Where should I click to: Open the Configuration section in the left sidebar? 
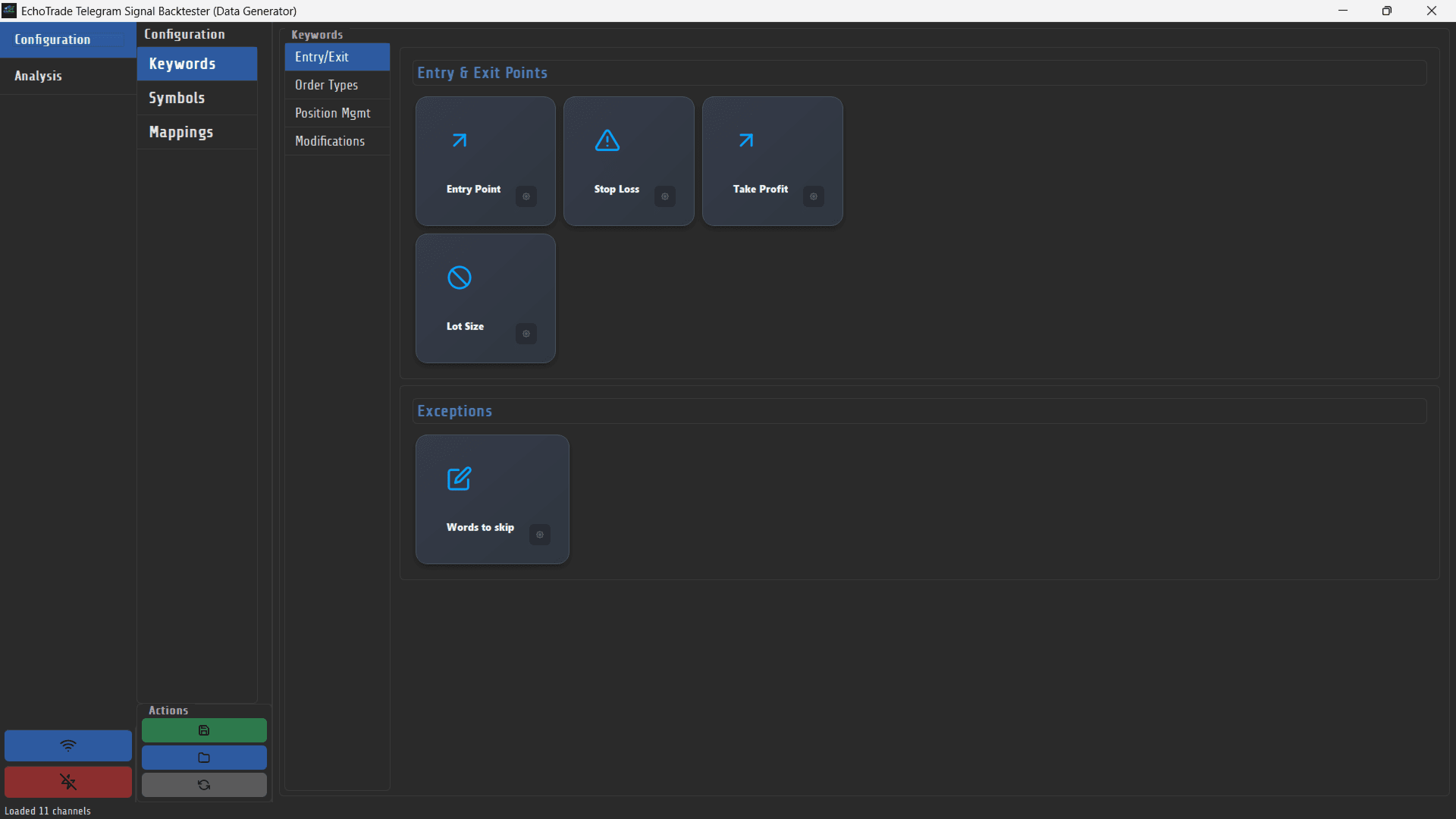point(67,39)
